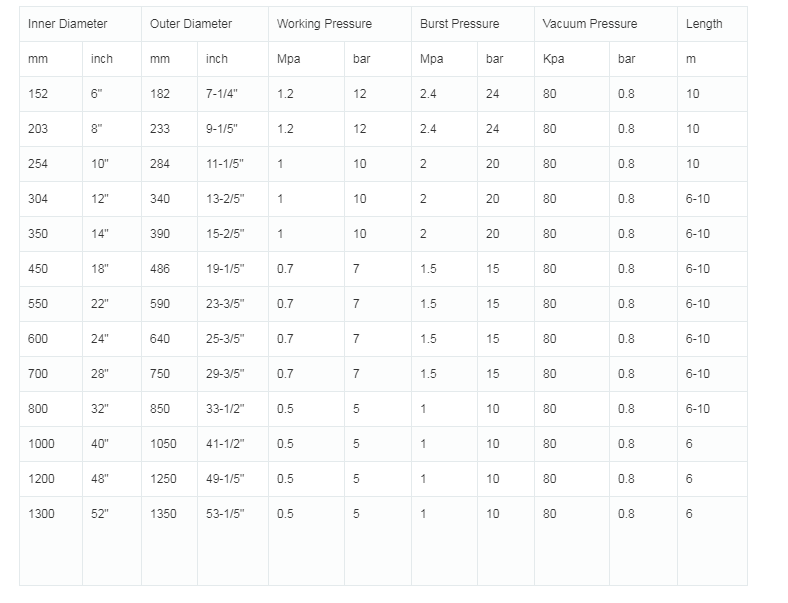Image resolution: width=788 pixels, height=603 pixels.
Task: Click the Working Pressure header
Action: click(x=324, y=24)
